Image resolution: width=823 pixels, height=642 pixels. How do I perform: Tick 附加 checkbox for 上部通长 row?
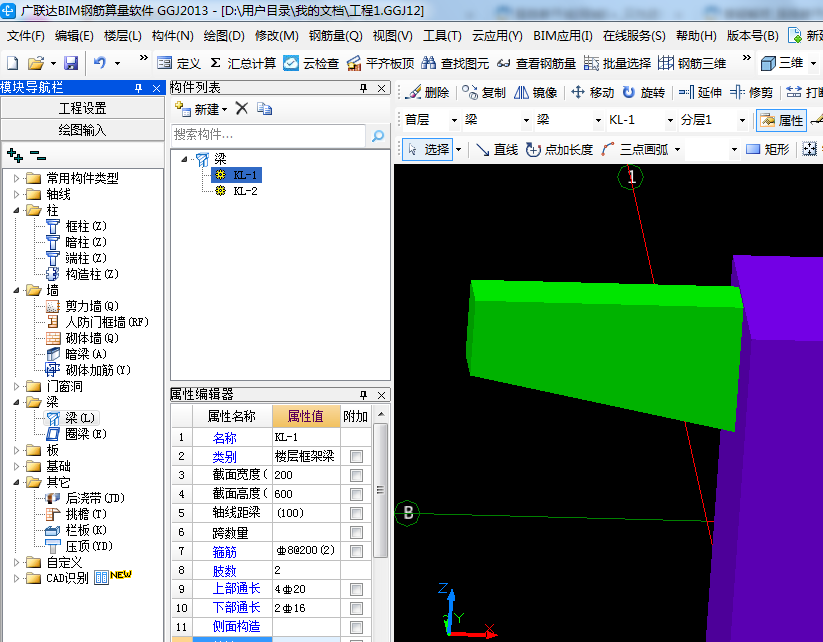click(356, 589)
